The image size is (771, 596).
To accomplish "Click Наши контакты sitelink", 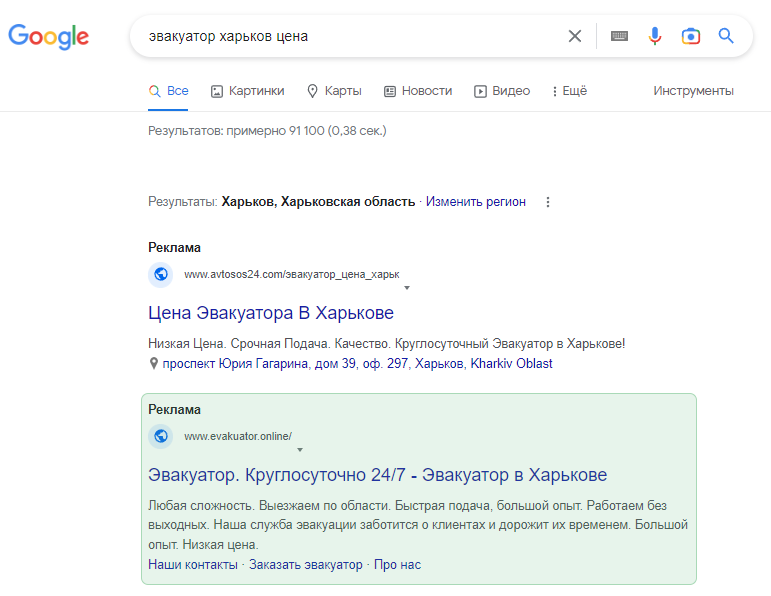I will [193, 565].
